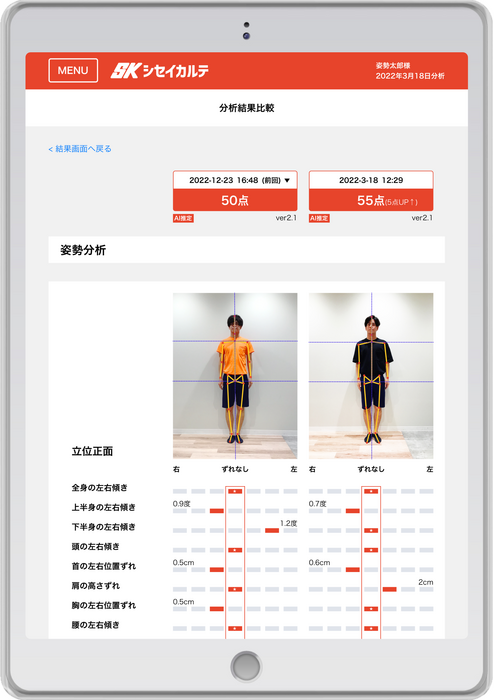
Task: Click the right AI推定 badge
Action: pos(319,218)
